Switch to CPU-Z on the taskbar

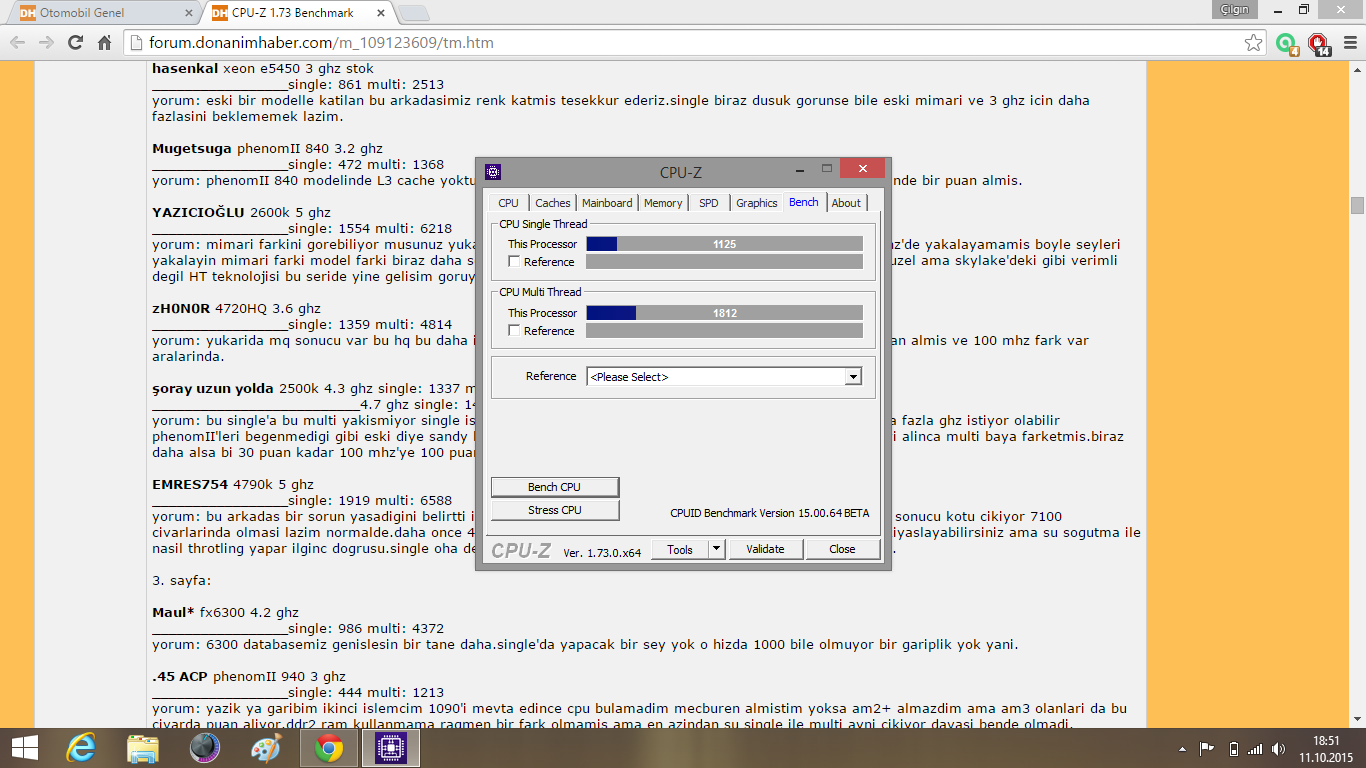tap(390, 748)
